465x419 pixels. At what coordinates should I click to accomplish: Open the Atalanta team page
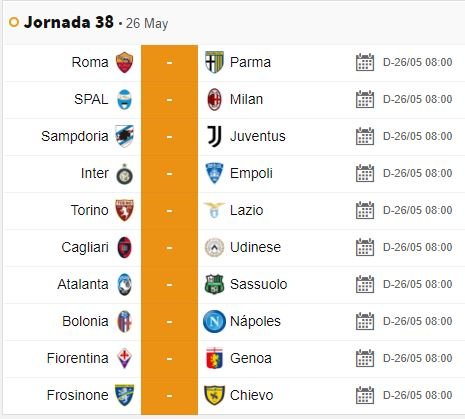click(x=83, y=284)
